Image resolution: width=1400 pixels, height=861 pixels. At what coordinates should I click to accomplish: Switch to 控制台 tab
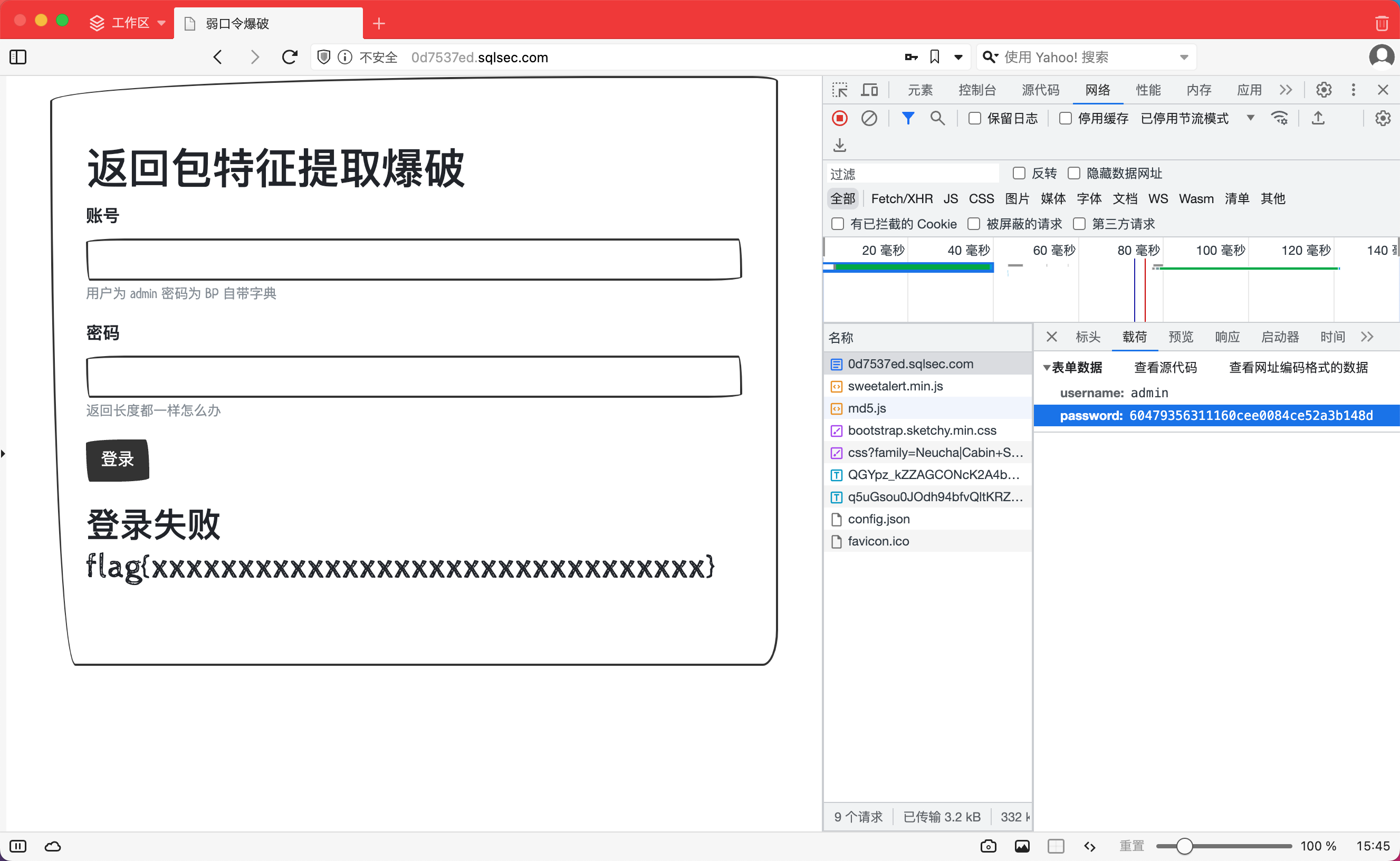tap(977, 90)
